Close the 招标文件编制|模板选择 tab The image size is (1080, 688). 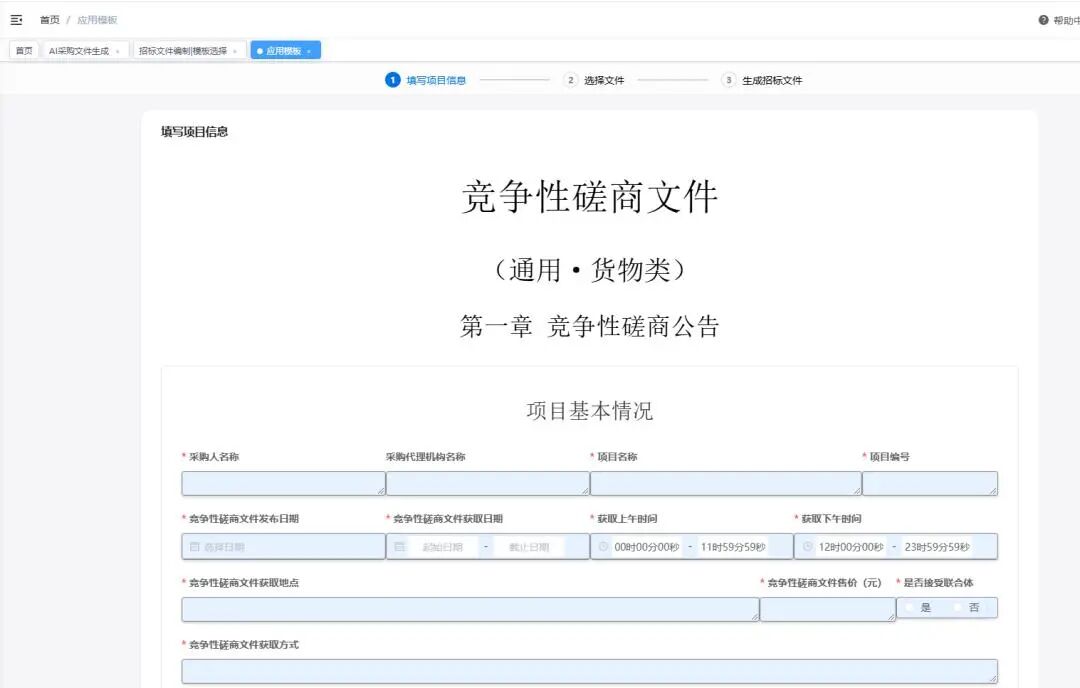tap(235, 51)
